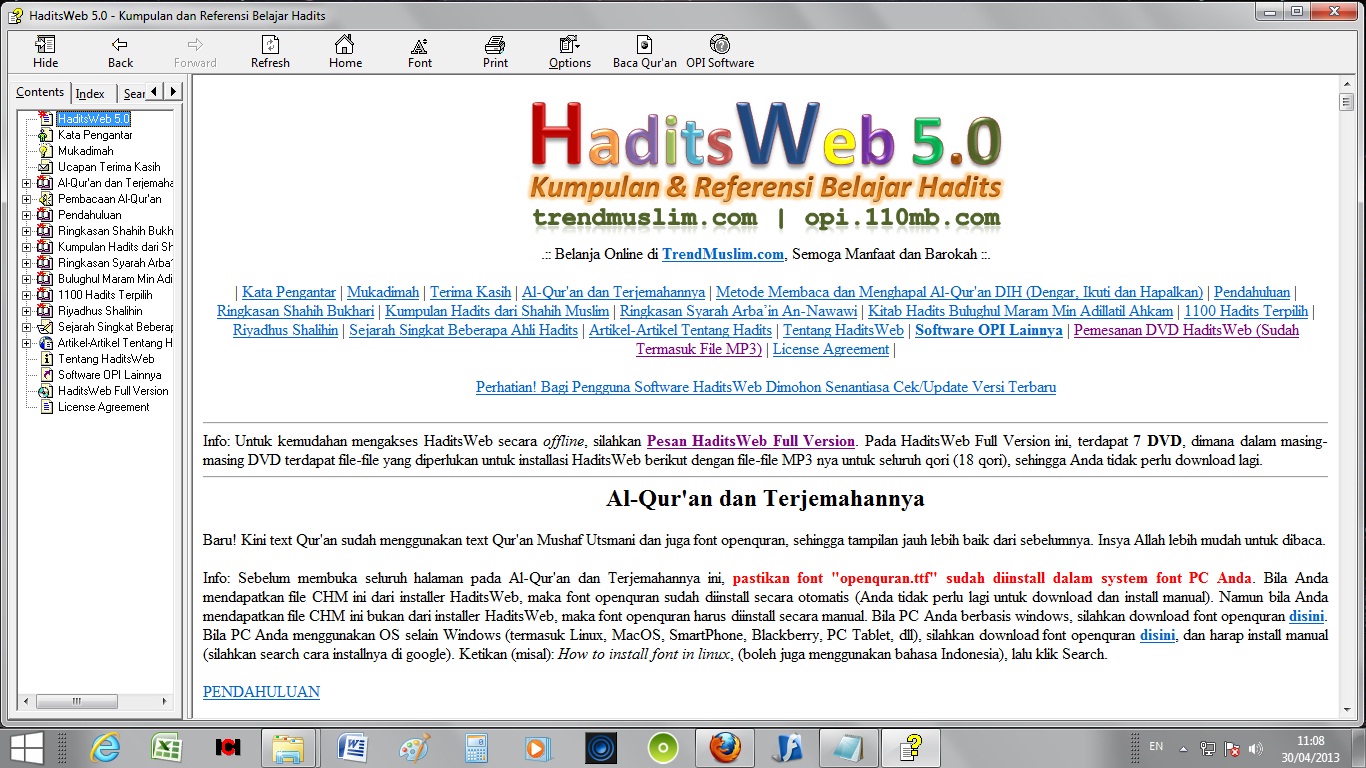Follow the Ringkasan Shahih Bukhari link
1366x768 pixels.
click(x=295, y=311)
